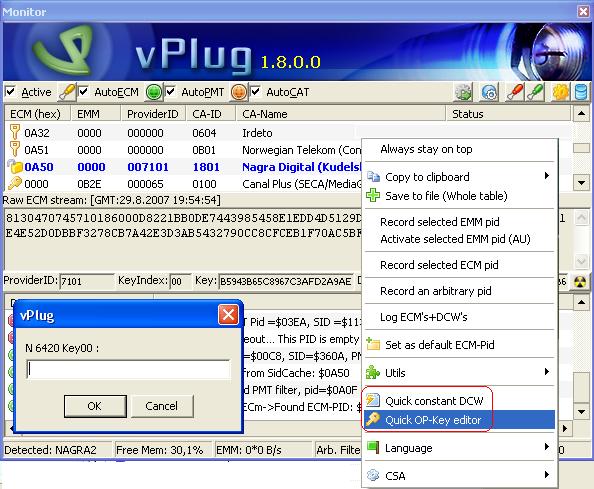Click the yellow gear toolbar icon

[x=561, y=92]
